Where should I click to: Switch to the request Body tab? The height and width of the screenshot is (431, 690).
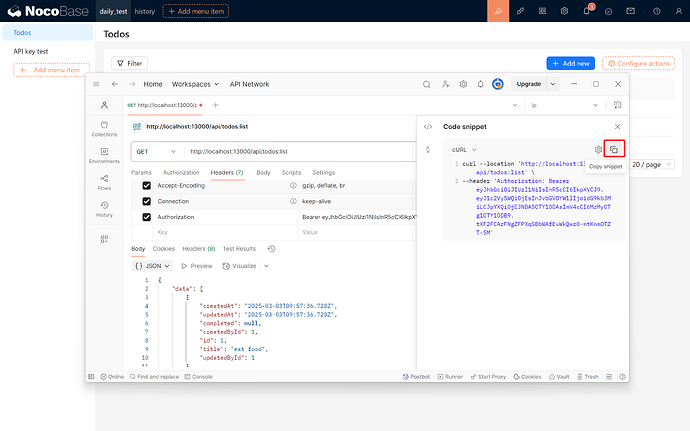[263, 173]
